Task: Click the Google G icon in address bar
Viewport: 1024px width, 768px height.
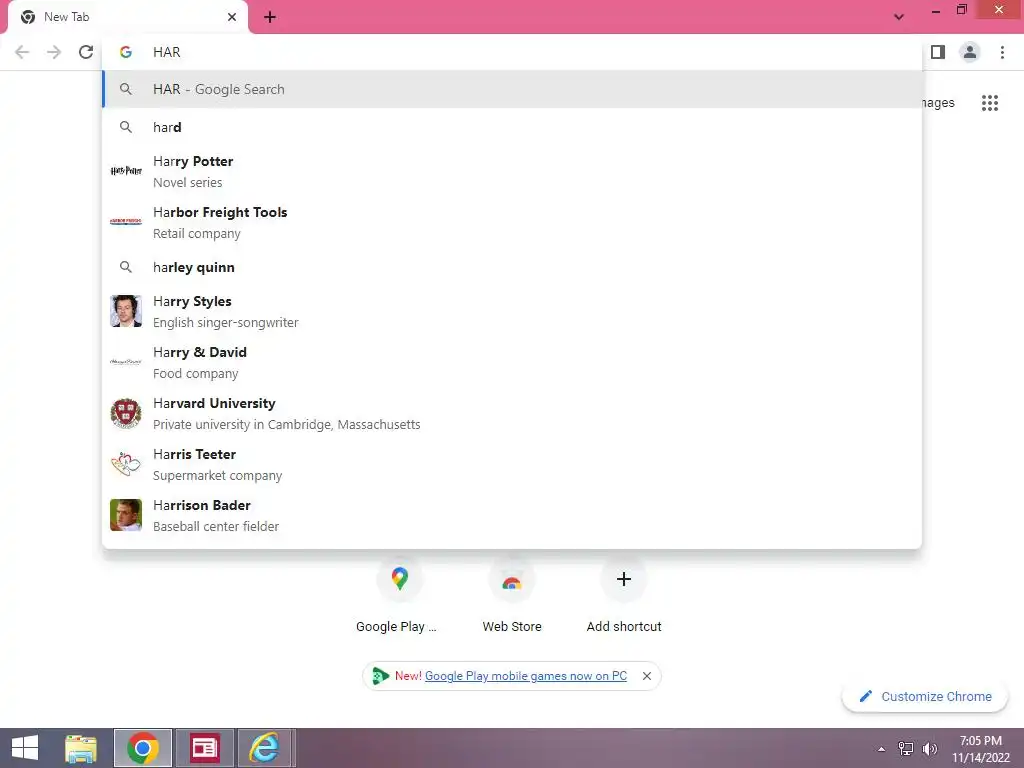Action: click(x=126, y=52)
